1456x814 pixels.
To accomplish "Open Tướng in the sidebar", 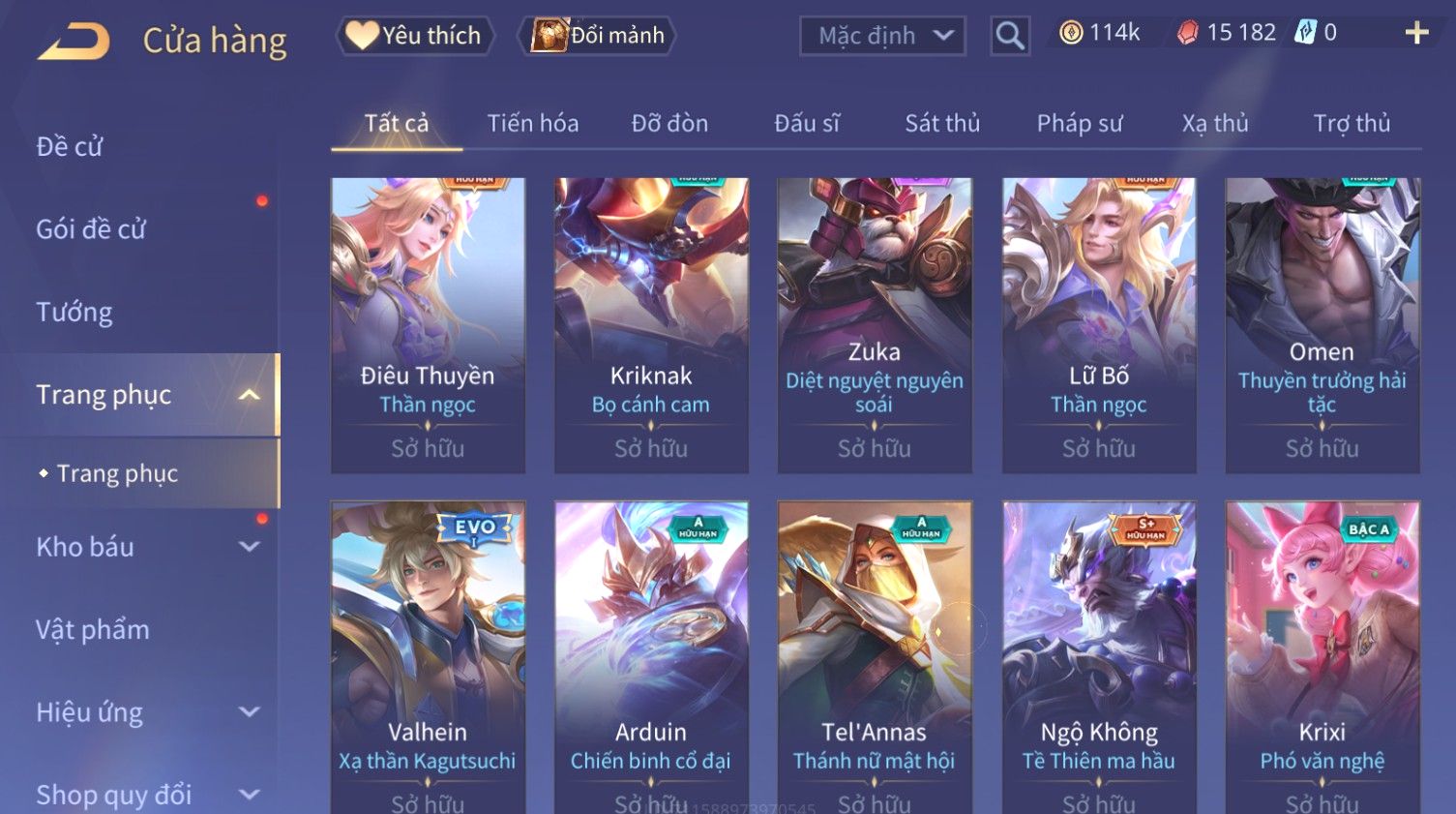I will point(74,313).
